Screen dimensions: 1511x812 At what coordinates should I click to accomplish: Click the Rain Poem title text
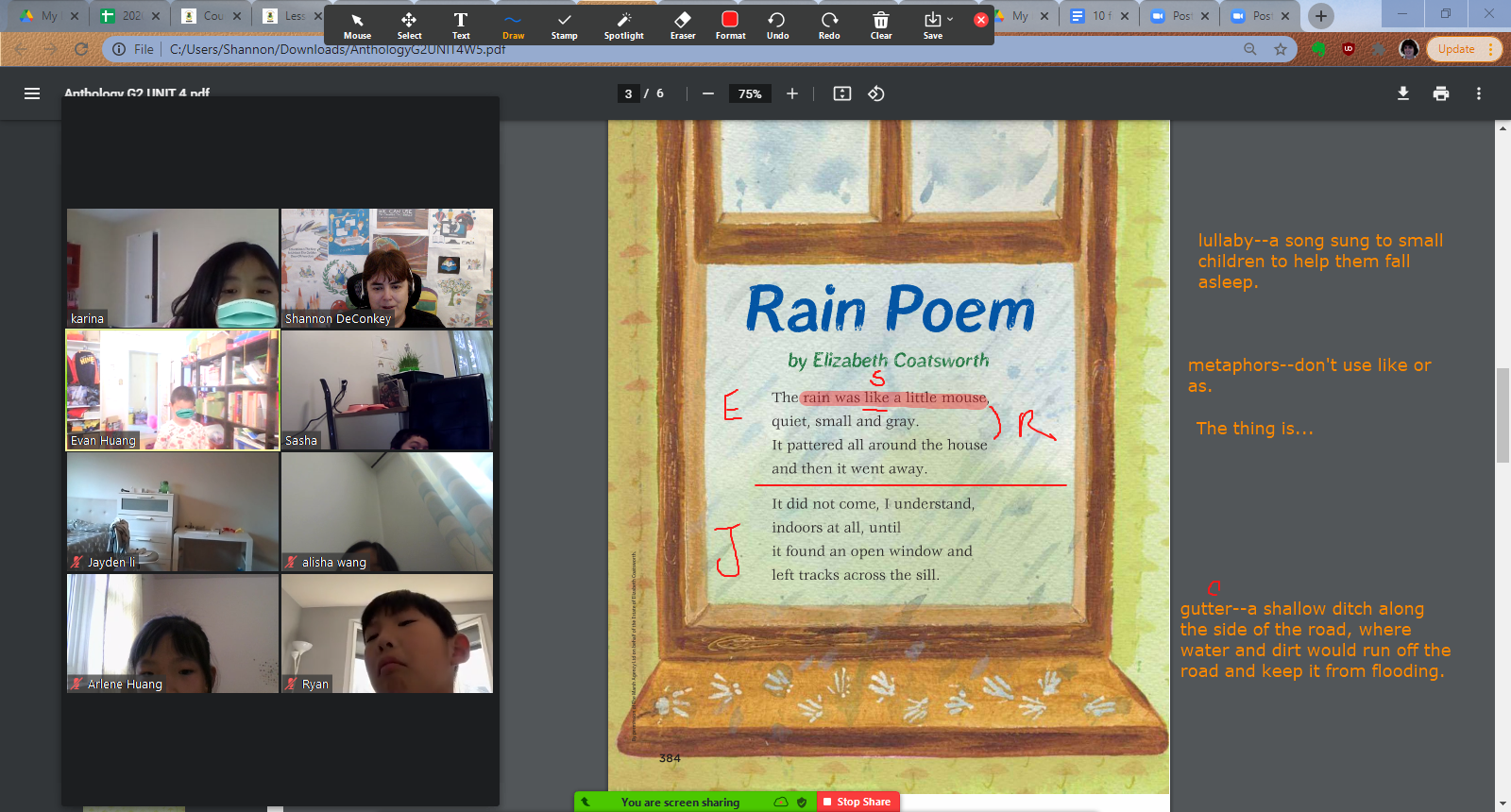pos(891,310)
